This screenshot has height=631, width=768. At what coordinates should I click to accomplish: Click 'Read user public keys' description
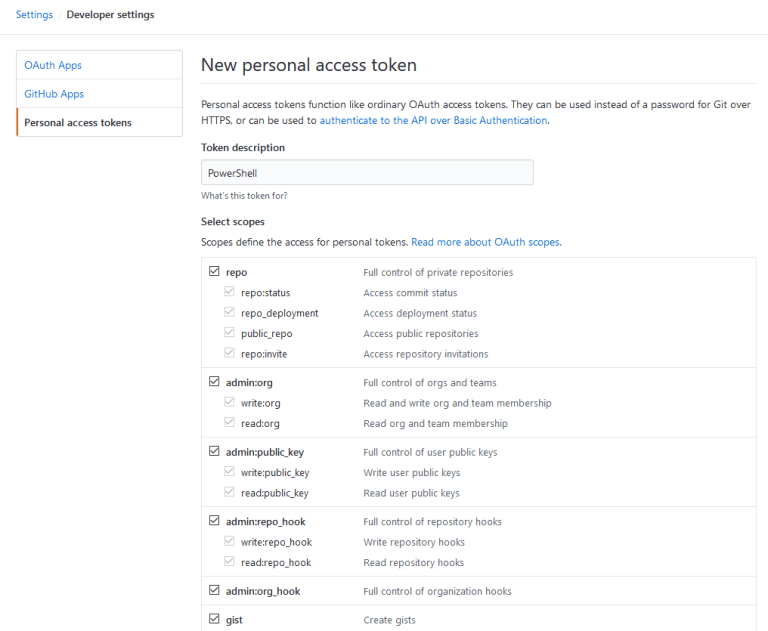[x=411, y=493]
